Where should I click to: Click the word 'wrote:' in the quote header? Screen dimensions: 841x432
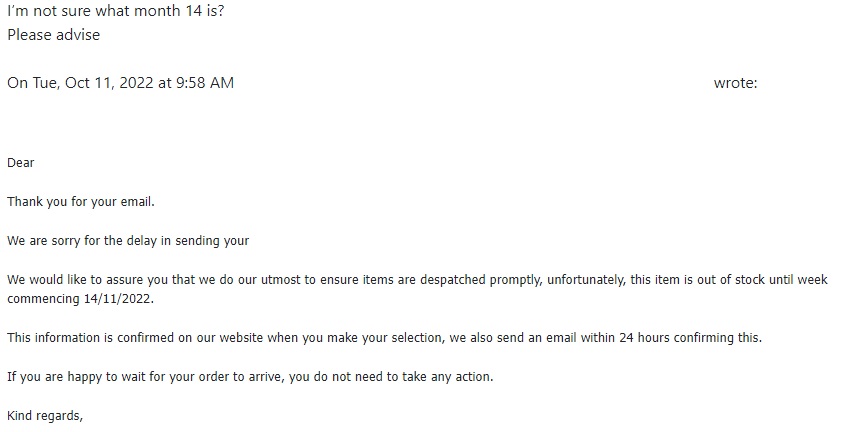[x=735, y=83]
